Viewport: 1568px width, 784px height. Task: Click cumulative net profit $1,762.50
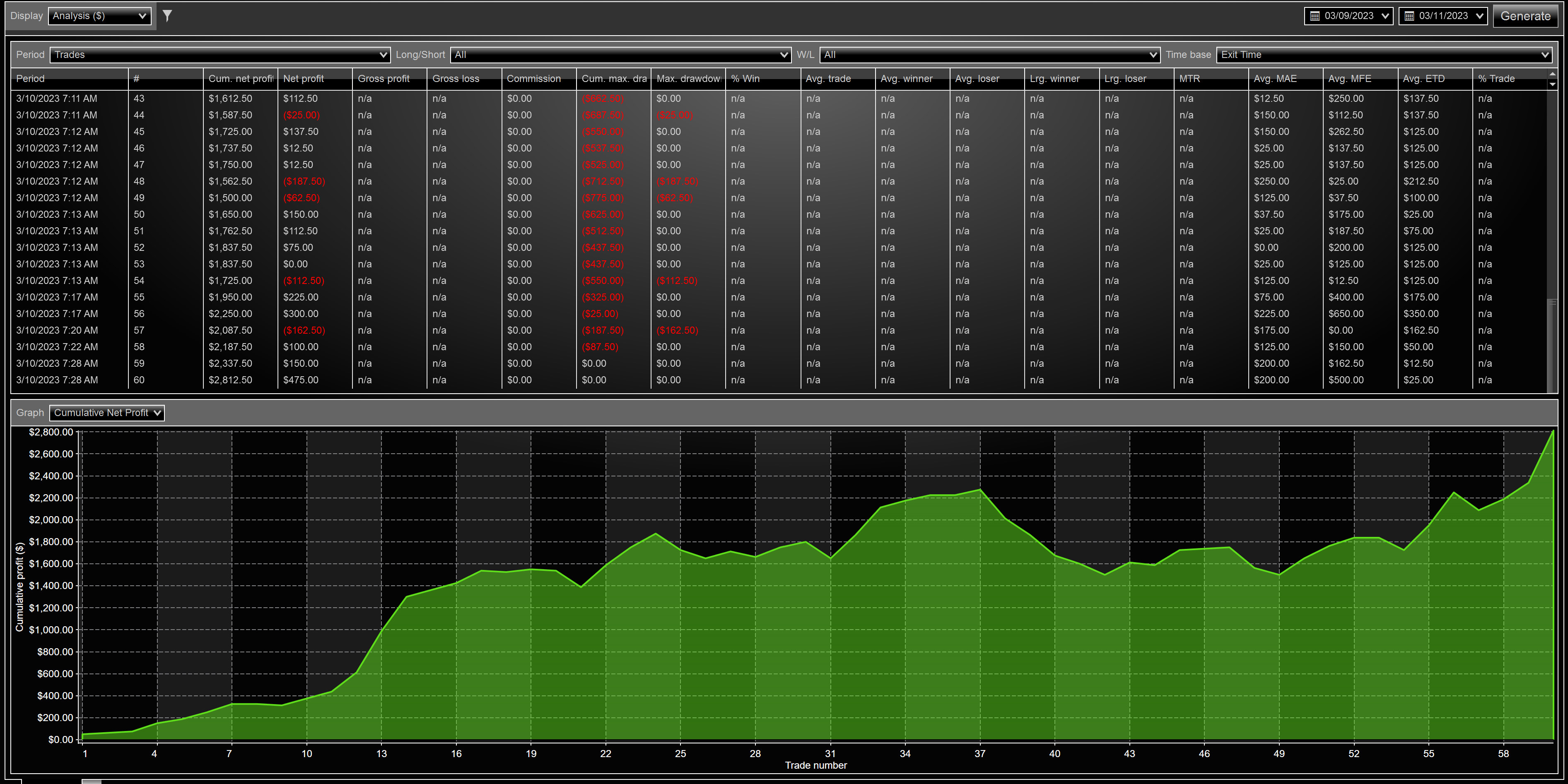(241, 231)
